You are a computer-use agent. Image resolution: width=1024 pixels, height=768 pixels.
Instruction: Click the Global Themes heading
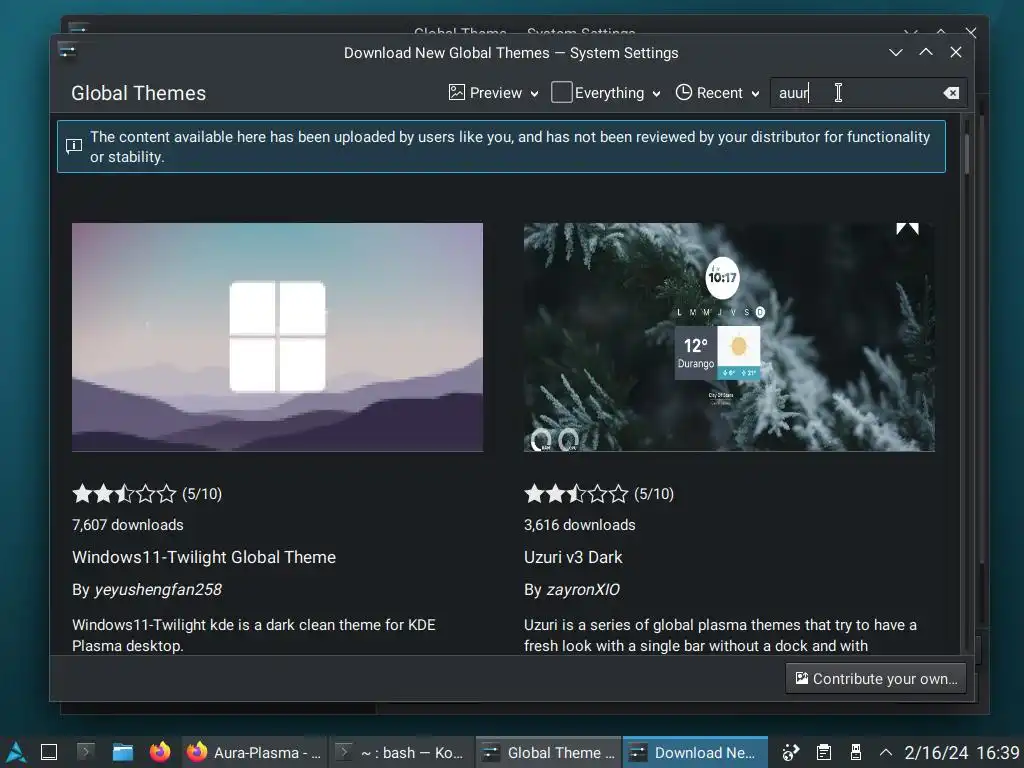138,93
